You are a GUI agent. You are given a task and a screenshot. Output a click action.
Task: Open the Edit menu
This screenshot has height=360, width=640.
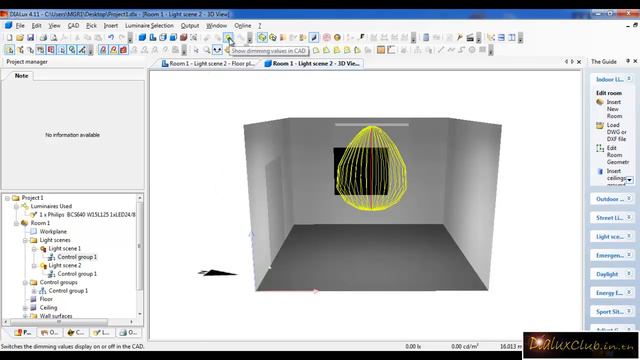pos(36,25)
